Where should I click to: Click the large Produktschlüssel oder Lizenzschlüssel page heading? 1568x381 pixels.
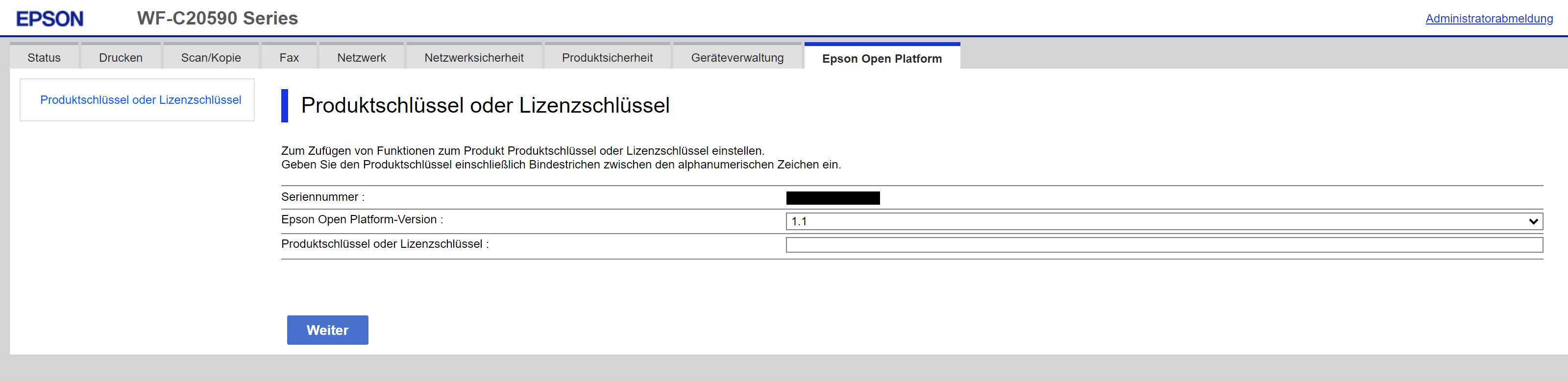click(x=485, y=105)
